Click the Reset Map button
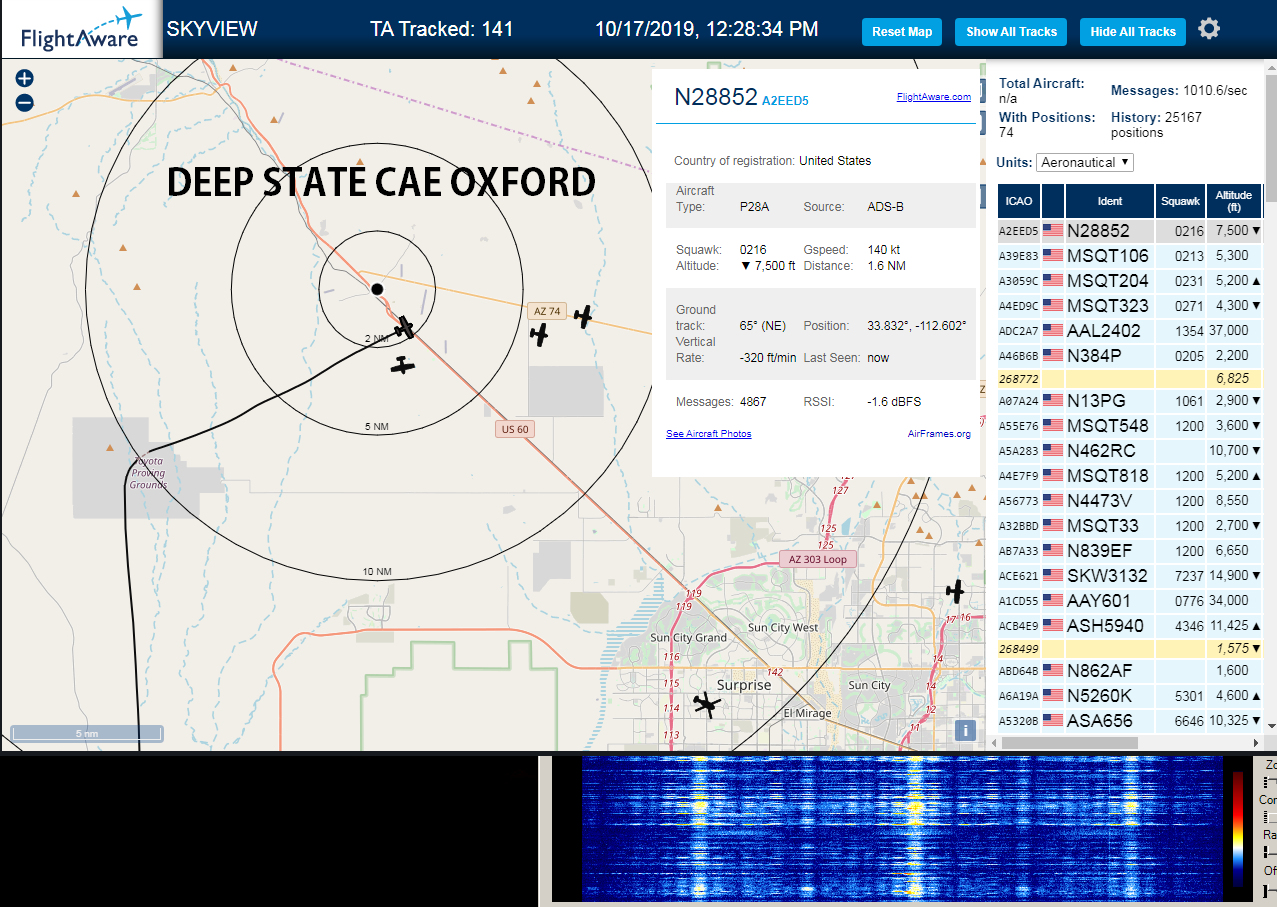This screenshot has height=907, width=1277. (x=902, y=32)
